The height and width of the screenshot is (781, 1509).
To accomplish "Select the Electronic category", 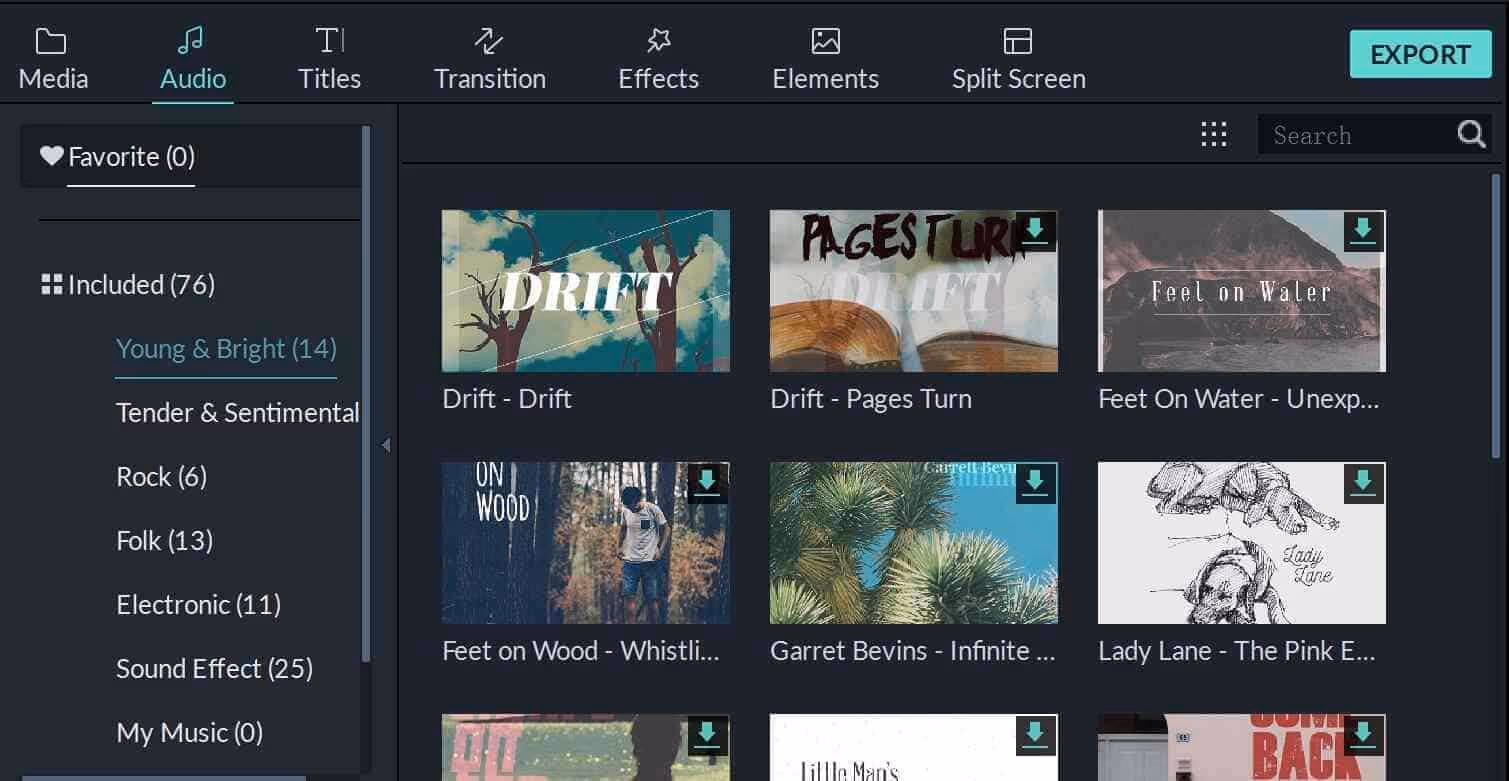I will pos(198,605).
